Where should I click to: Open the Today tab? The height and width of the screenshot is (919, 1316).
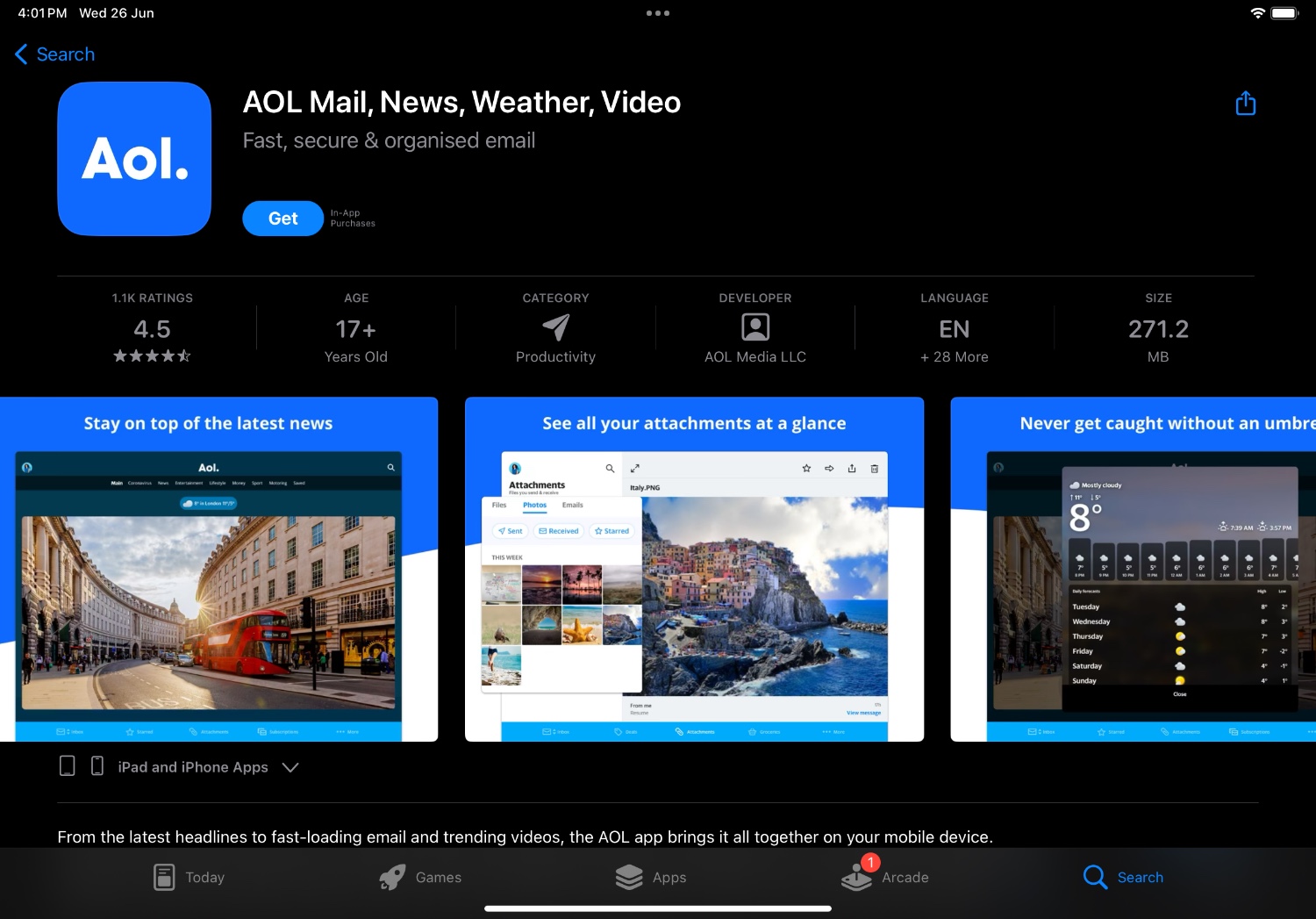tap(189, 877)
